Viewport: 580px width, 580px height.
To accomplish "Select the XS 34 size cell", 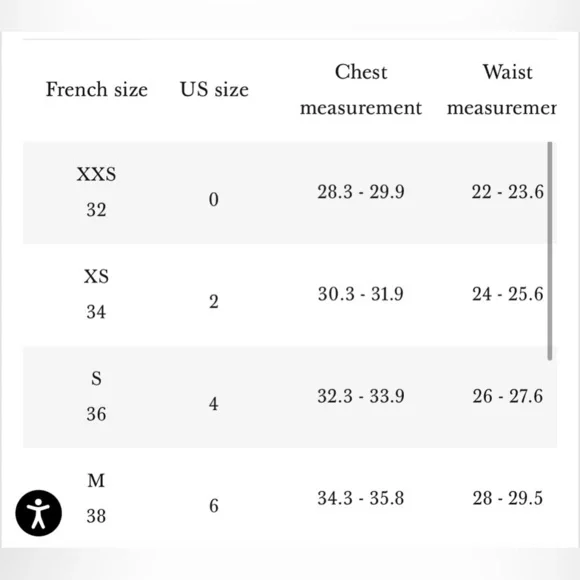I will [x=96, y=294].
